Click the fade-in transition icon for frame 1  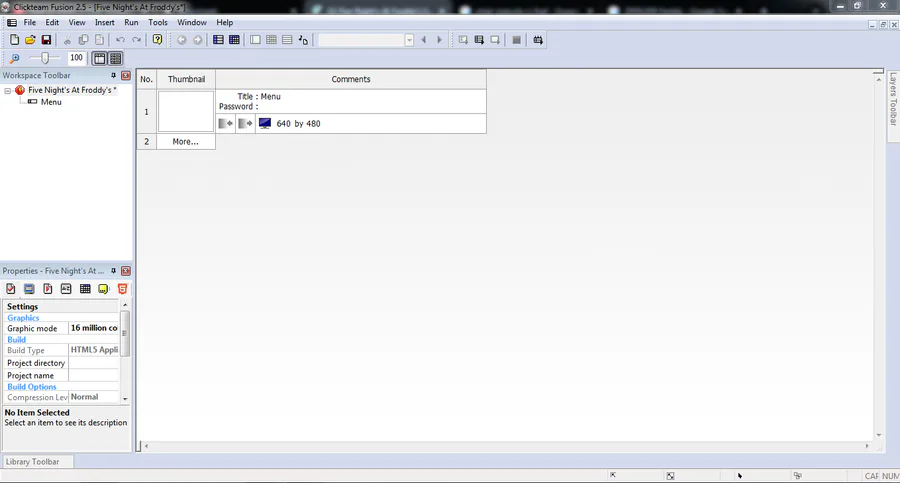(226, 123)
